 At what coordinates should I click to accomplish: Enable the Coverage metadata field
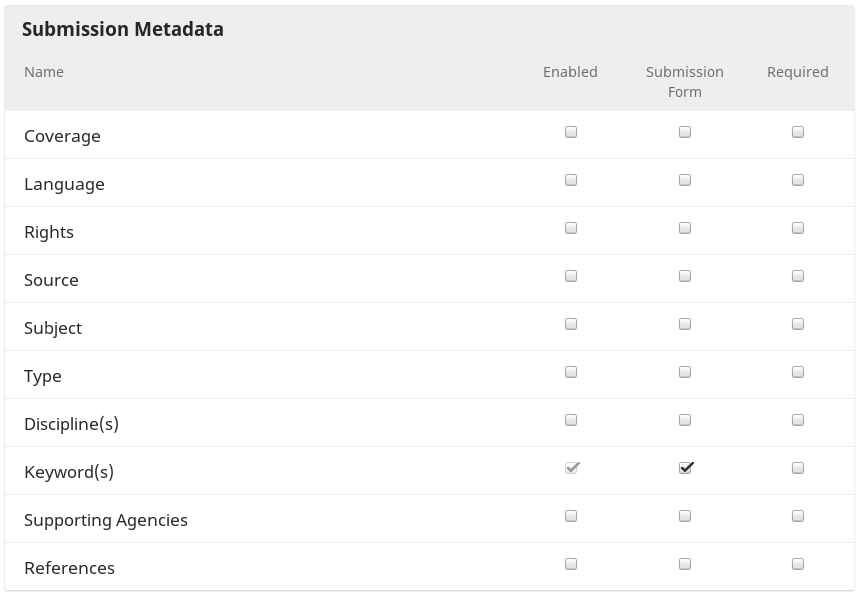(571, 132)
